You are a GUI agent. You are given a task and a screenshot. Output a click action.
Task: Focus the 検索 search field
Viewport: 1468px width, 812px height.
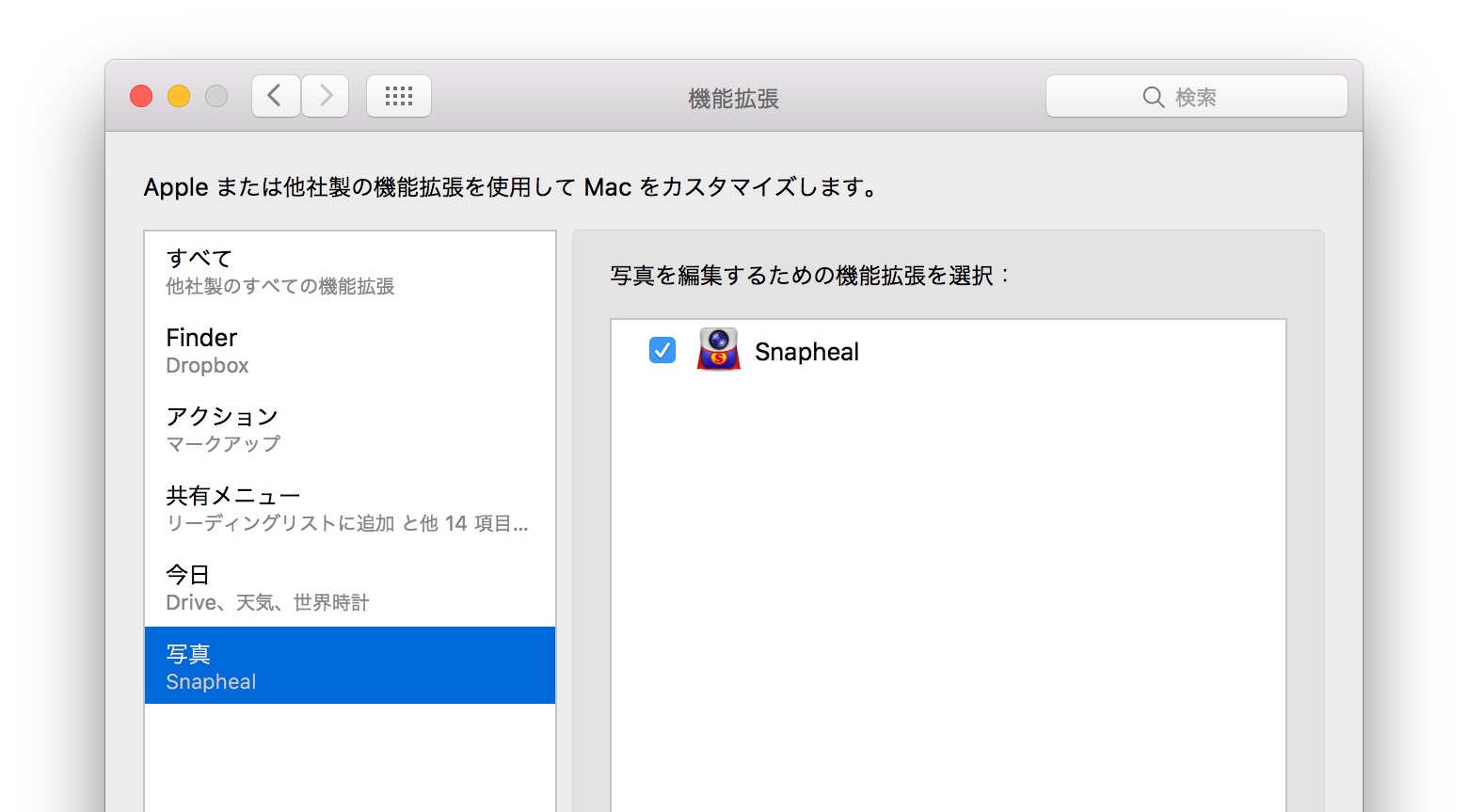[x=1197, y=96]
